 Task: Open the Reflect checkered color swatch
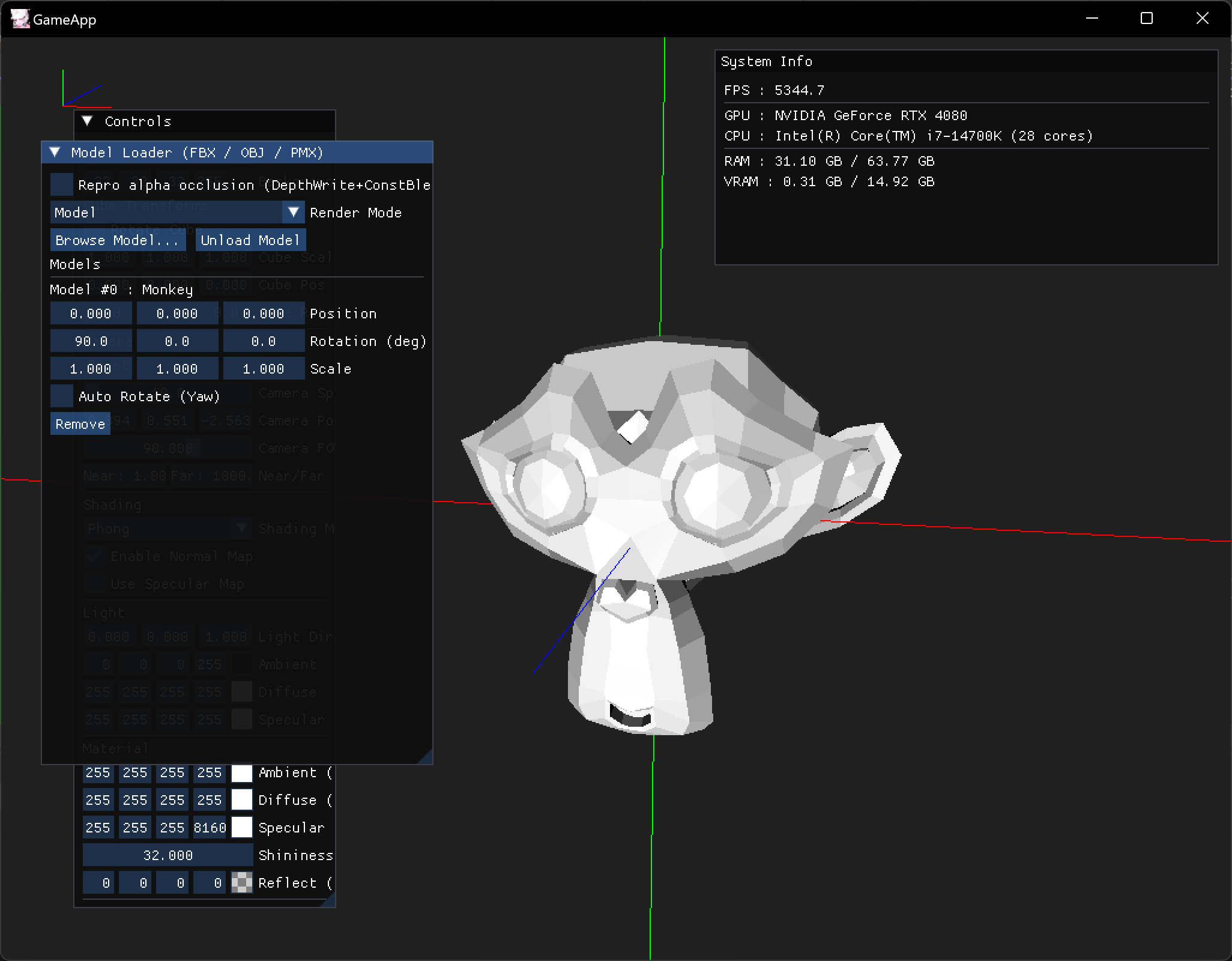tap(242, 884)
